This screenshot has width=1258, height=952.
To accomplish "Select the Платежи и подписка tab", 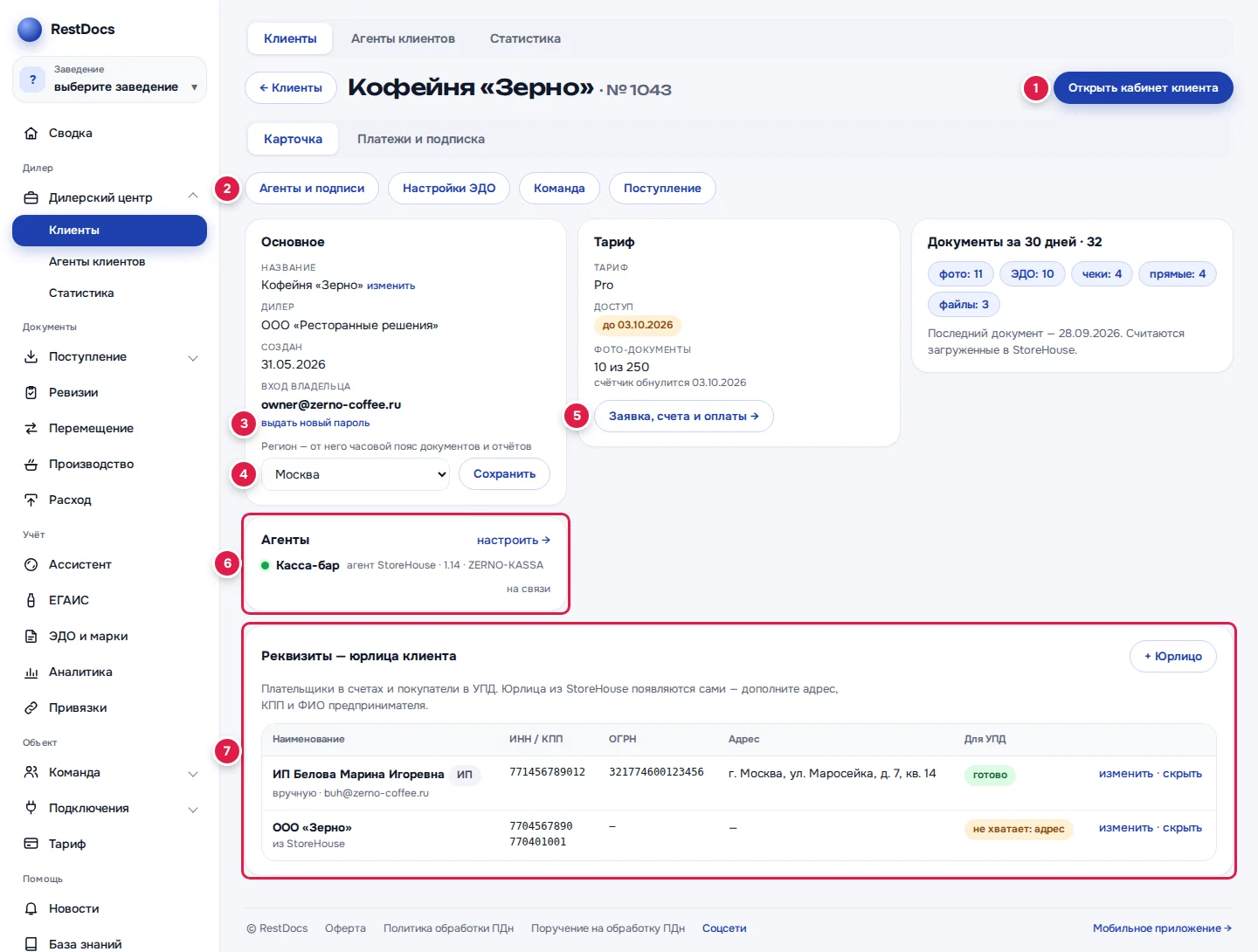I will pos(421,139).
